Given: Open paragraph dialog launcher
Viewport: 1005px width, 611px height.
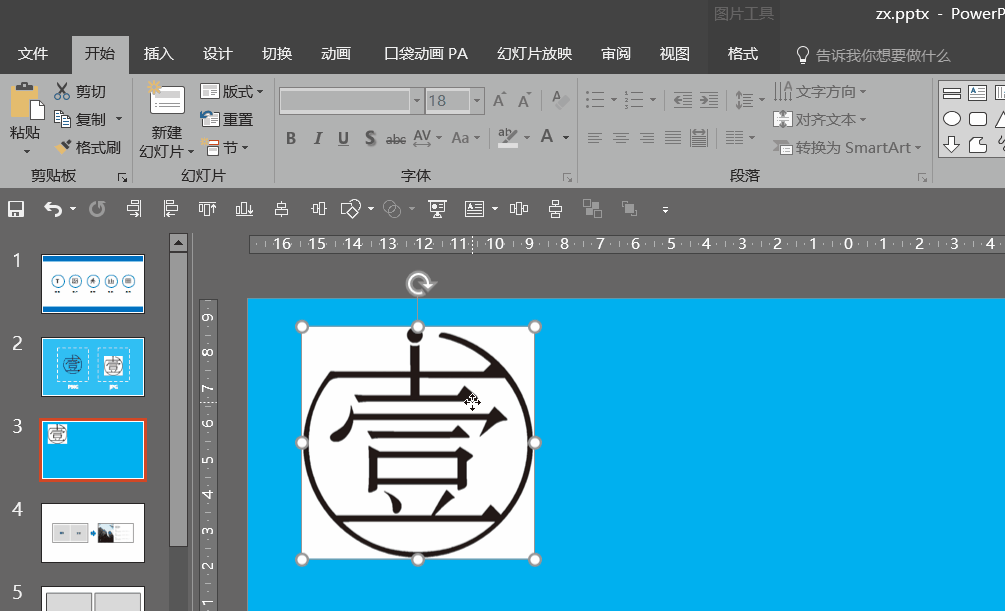Looking at the screenshot, I should [x=922, y=178].
